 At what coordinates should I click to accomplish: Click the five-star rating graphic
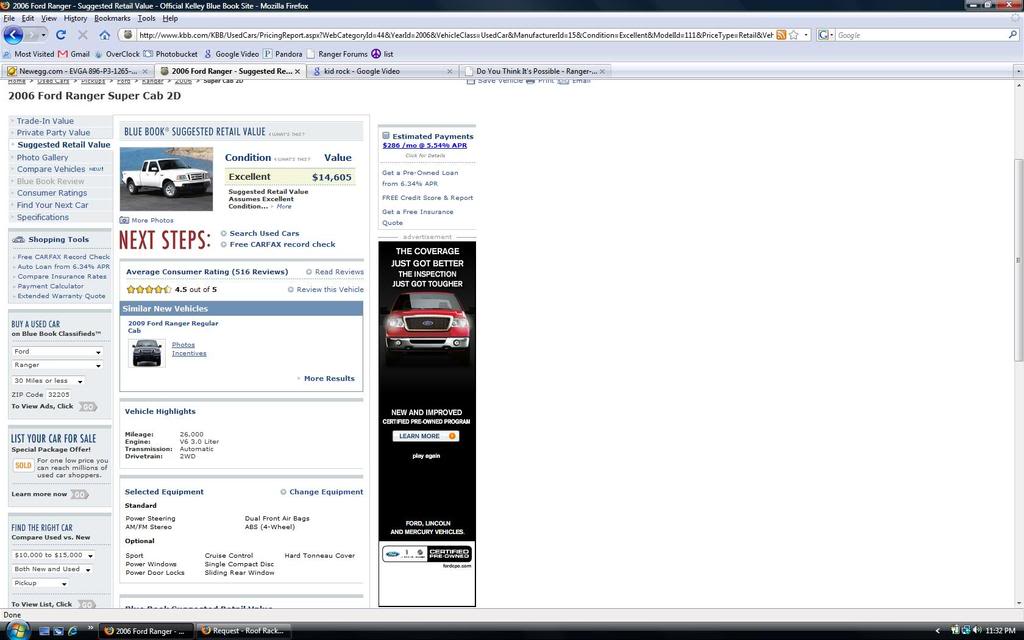[x=149, y=289]
